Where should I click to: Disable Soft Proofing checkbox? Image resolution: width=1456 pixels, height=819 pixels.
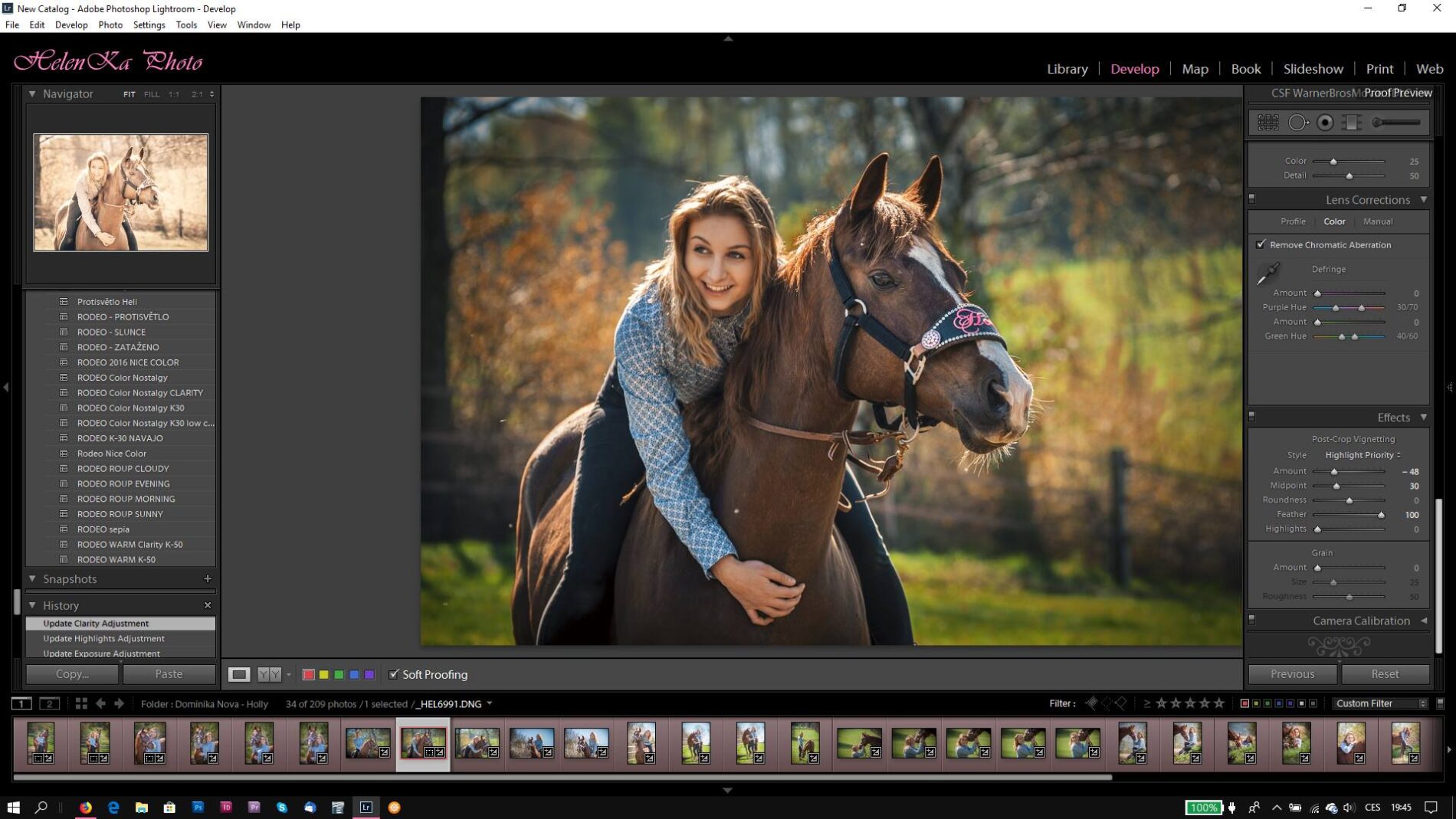click(x=394, y=674)
